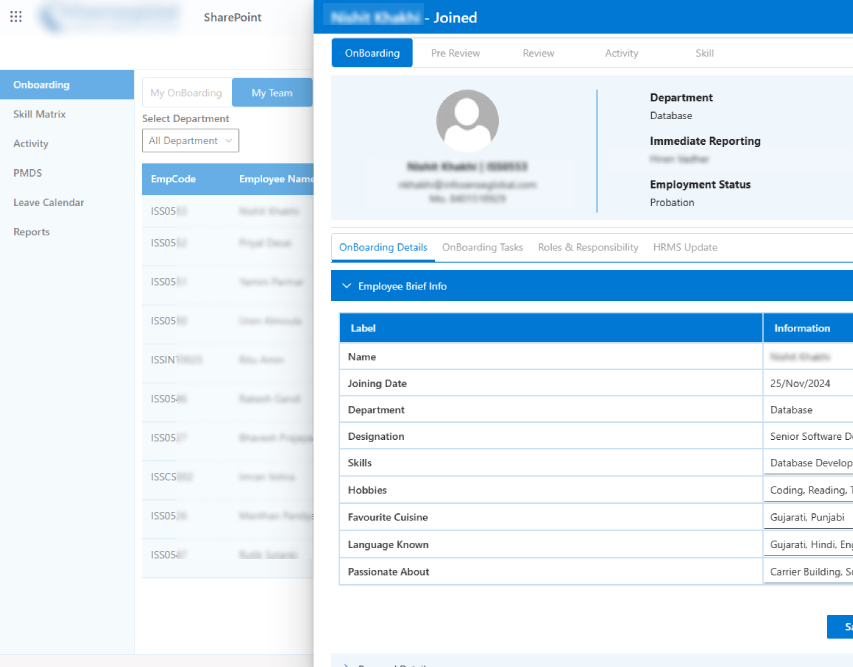The width and height of the screenshot is (853, 667).
Task: Click the Favourite Cuisine information field
Action: point(809,517)
